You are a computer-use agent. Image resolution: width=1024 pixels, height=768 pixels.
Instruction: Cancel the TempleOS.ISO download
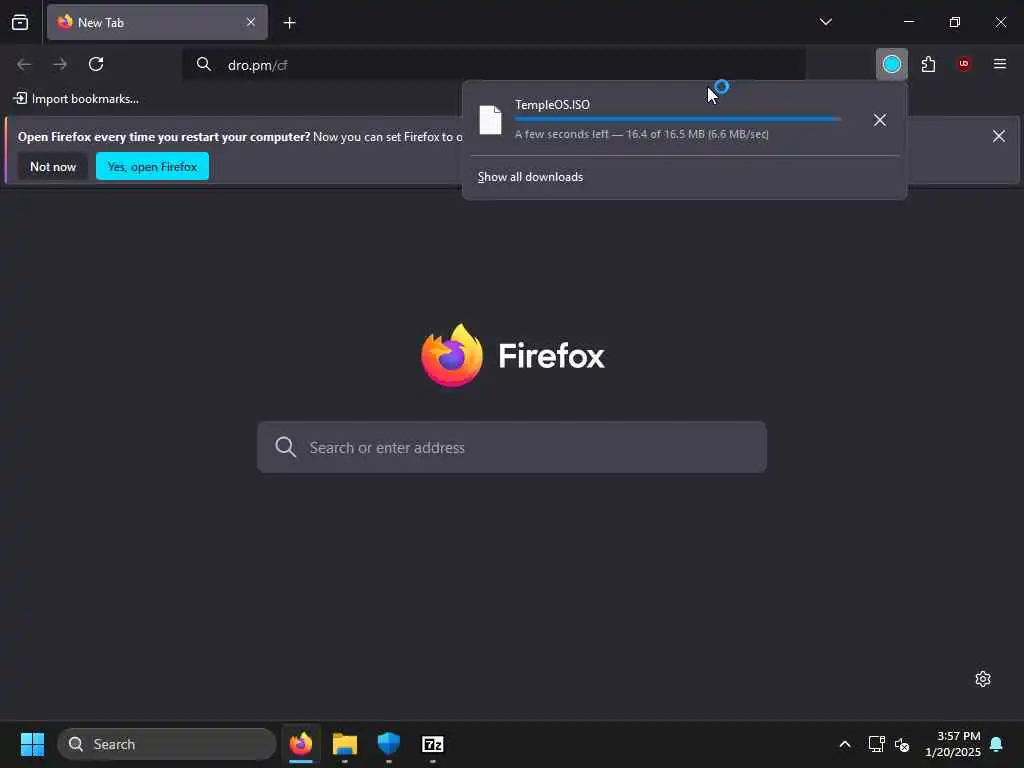[880, 120]
